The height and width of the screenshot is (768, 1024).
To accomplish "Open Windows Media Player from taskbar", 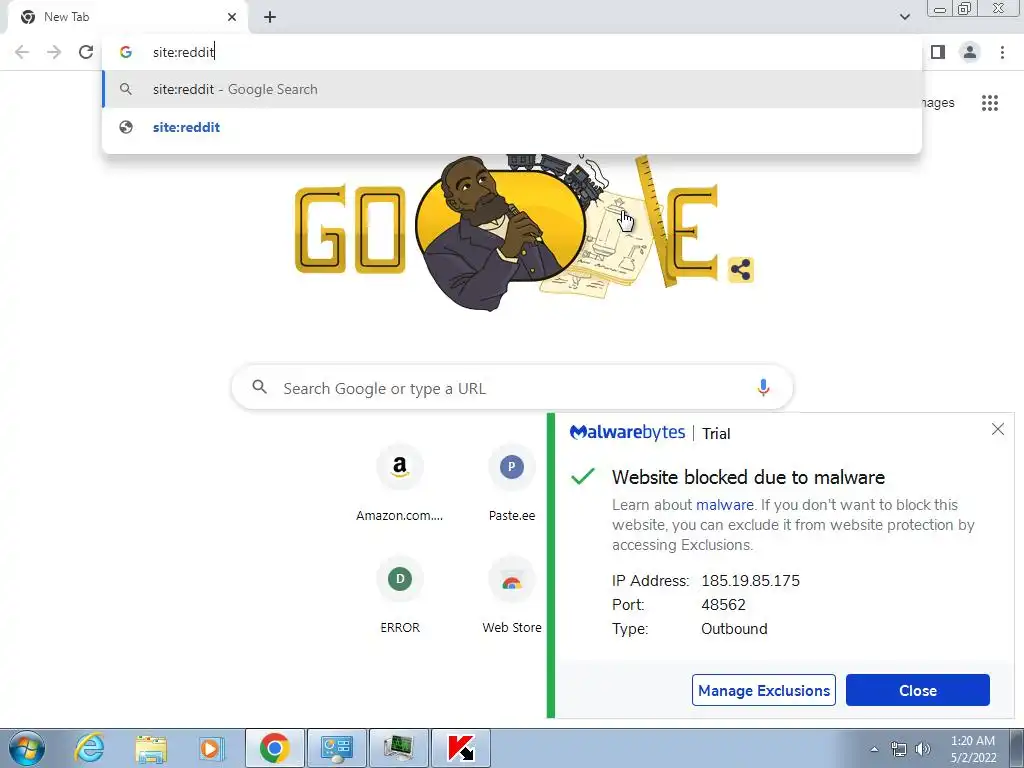I will pyautogui.click(x=212, y=748).
